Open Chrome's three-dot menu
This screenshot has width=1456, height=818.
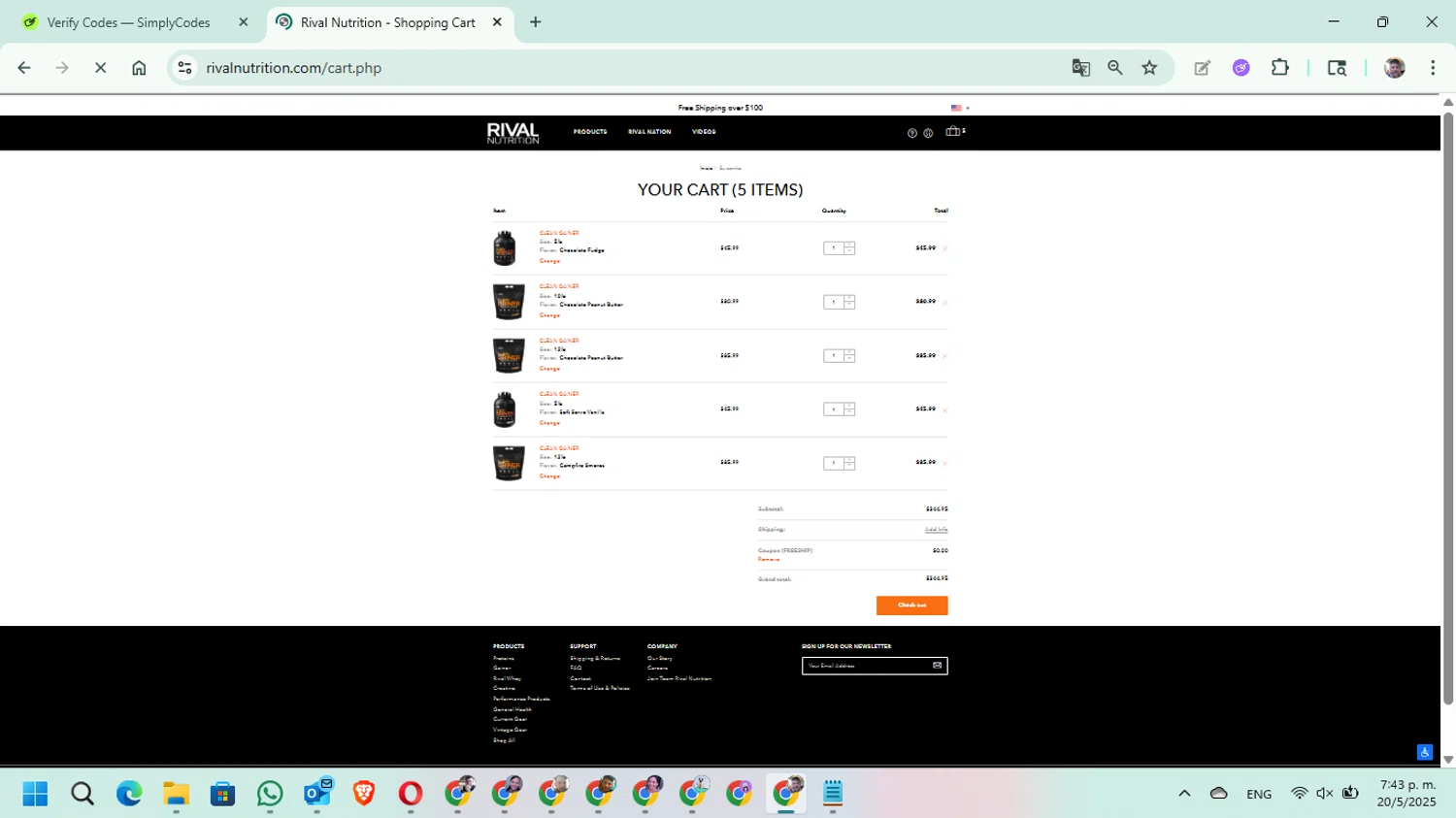click(x=1433, y=68)
